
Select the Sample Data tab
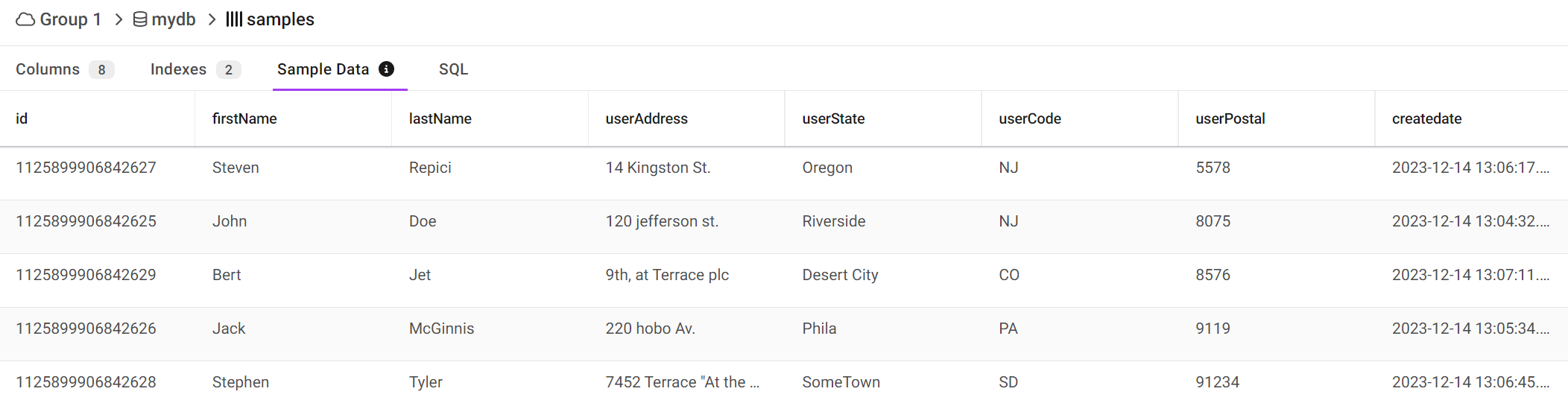[323, 69]
